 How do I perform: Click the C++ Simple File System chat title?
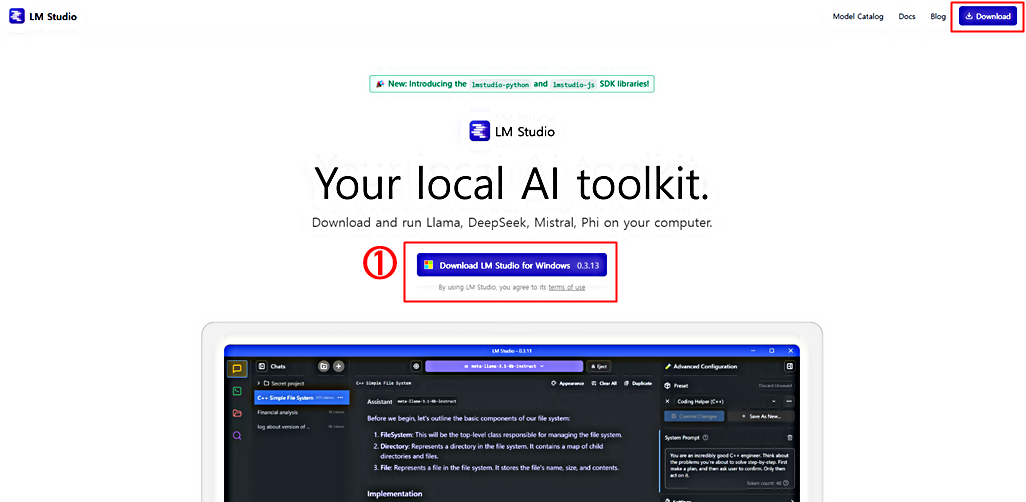[383, 384]
